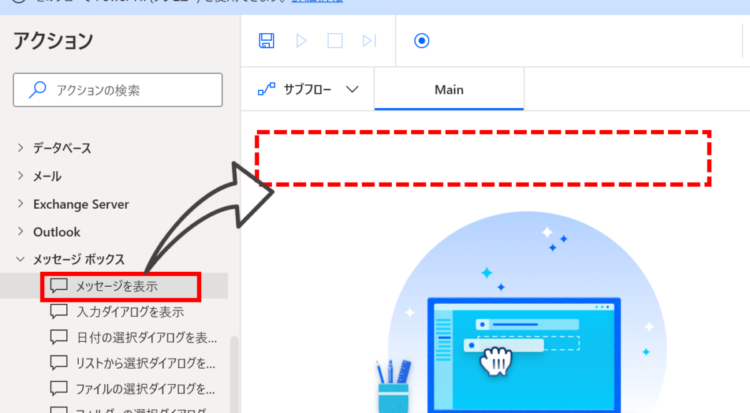Click the subflow icon beside サブフロー
750x413 pixels.
coord(266,89)
